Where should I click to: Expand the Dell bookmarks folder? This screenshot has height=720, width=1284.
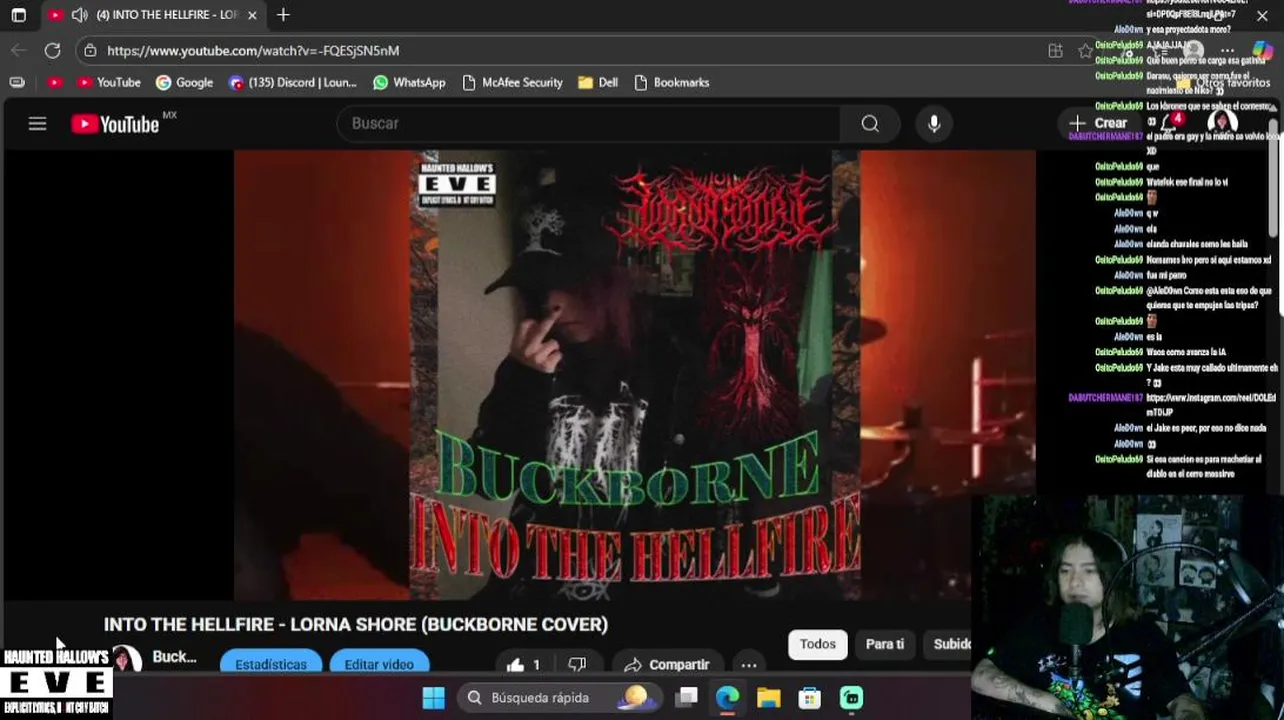coord(597,82)
